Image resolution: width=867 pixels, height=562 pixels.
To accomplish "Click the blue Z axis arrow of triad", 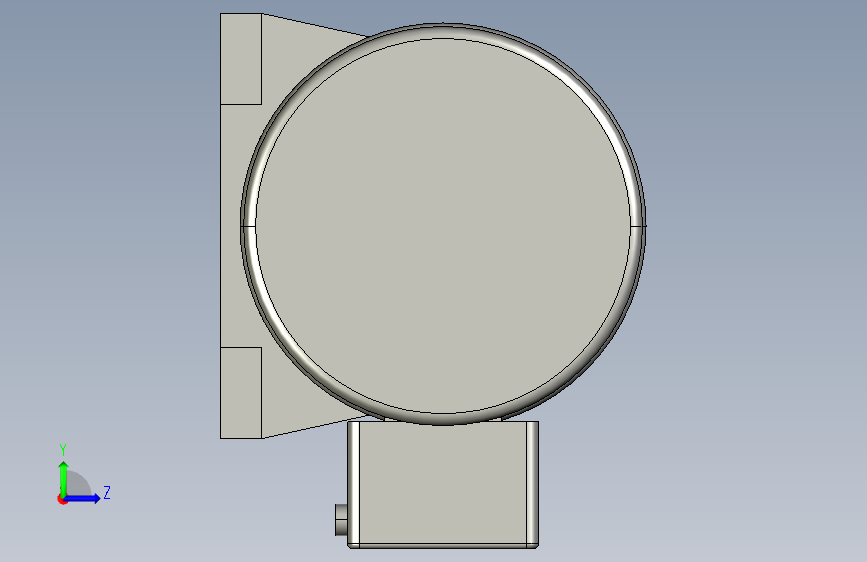I will pyautogui.click(x=83, y=498).
